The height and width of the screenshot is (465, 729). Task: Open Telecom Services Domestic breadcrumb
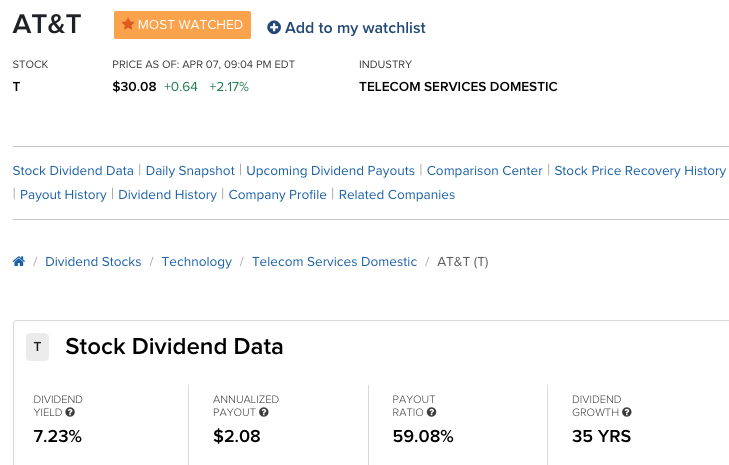point(334,262)
